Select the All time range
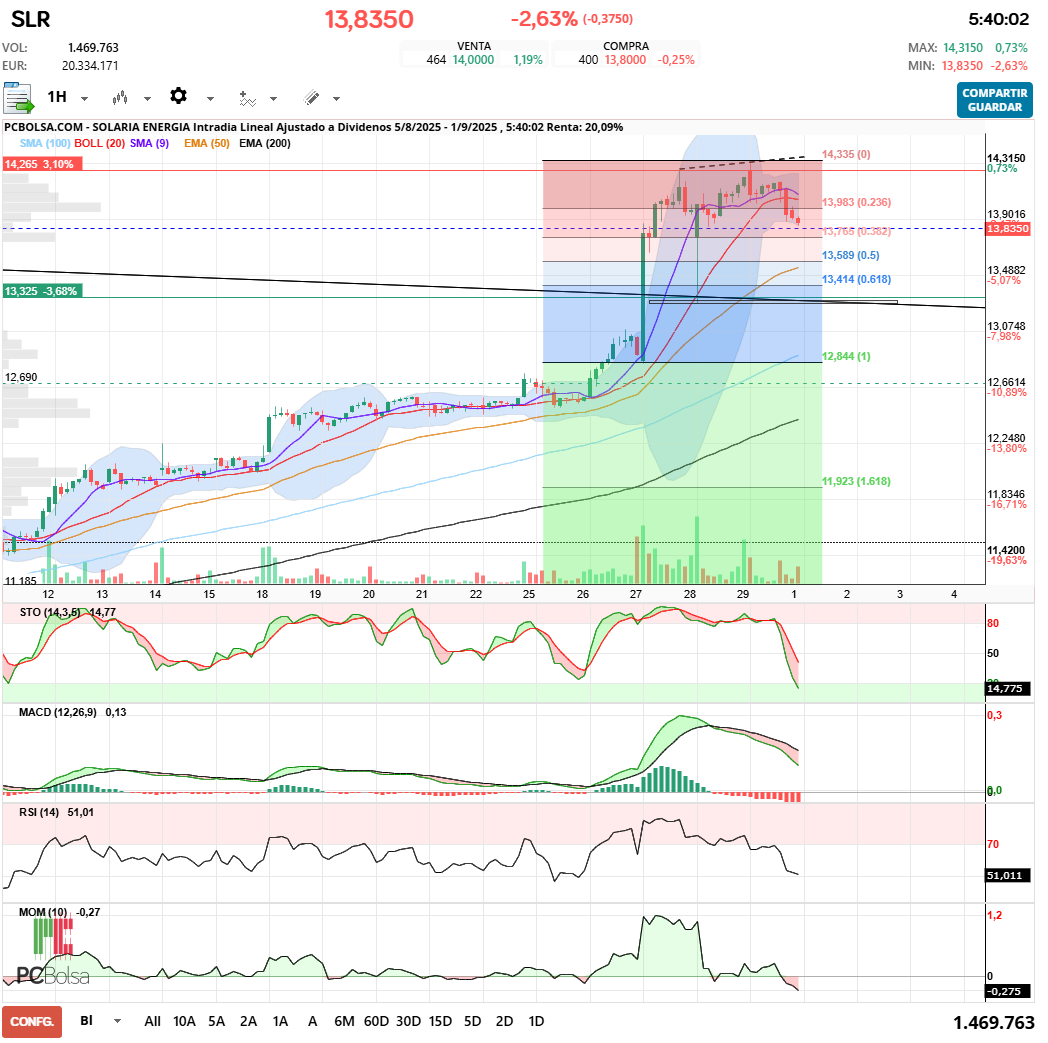Viewport: 1048px width, 1043px height. pyautogui.click(x=152, y=1021)
